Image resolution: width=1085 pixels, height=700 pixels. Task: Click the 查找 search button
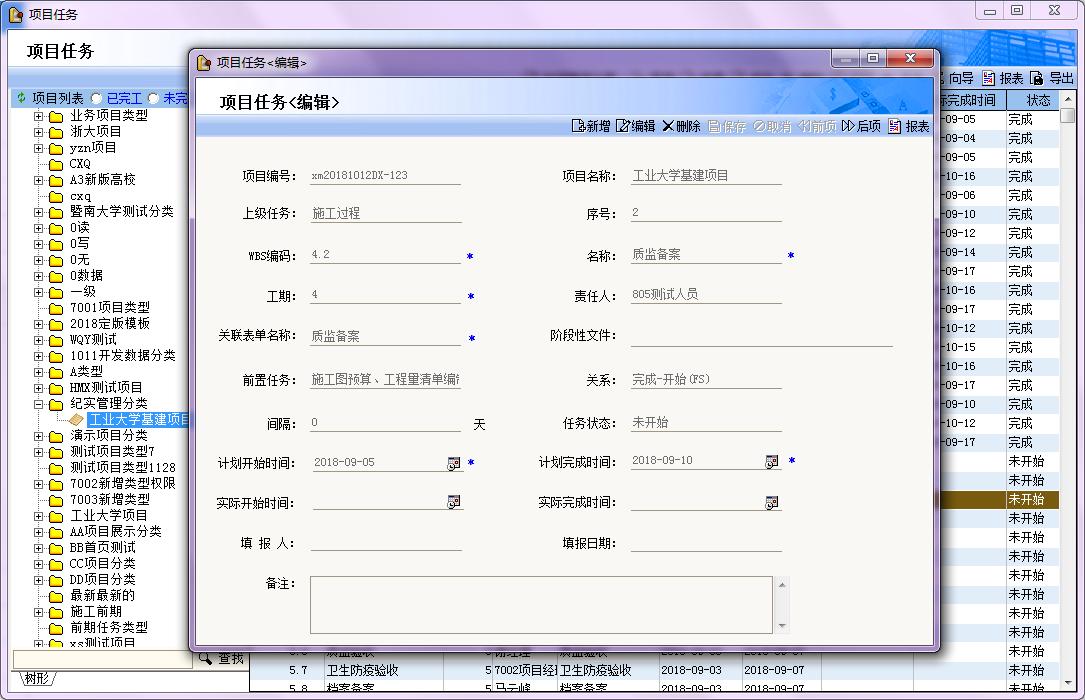click(221, 658)
